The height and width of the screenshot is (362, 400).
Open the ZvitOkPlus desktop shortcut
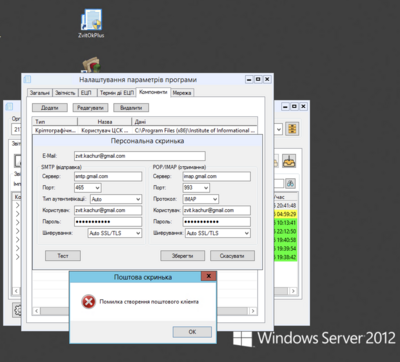pos(91,23)
